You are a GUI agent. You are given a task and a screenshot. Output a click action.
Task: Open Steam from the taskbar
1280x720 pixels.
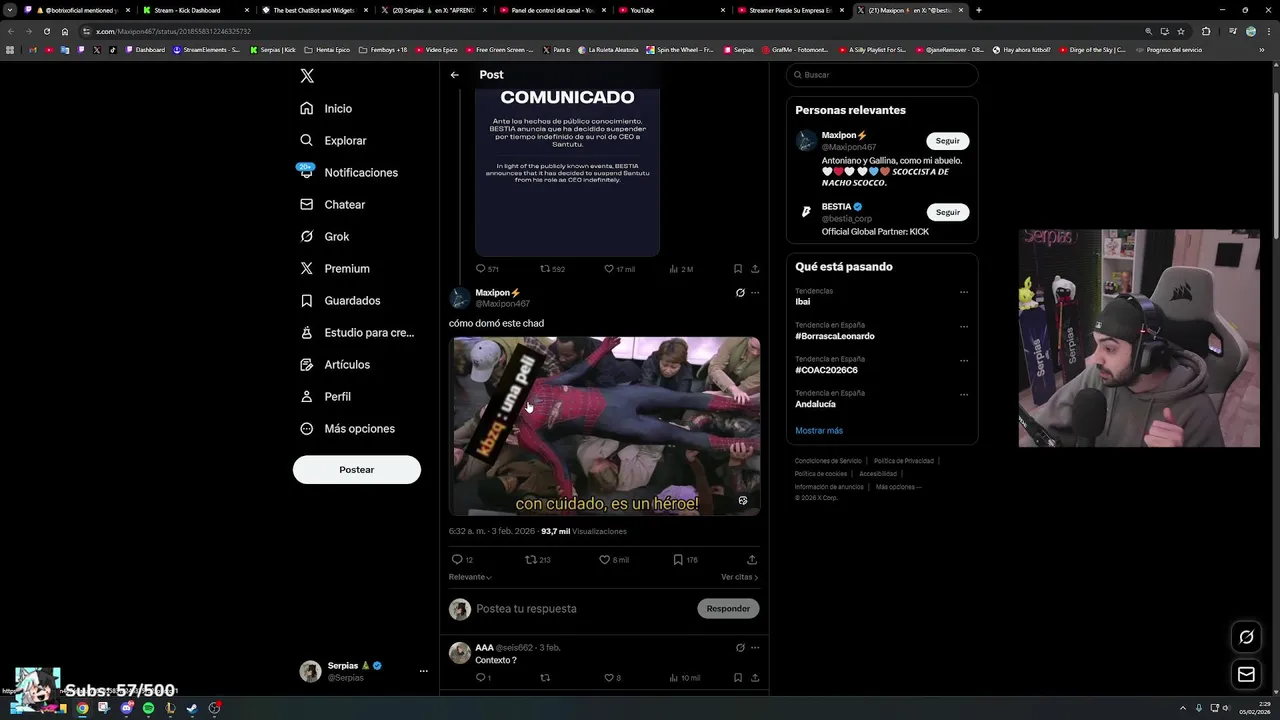tap(192, 708)
